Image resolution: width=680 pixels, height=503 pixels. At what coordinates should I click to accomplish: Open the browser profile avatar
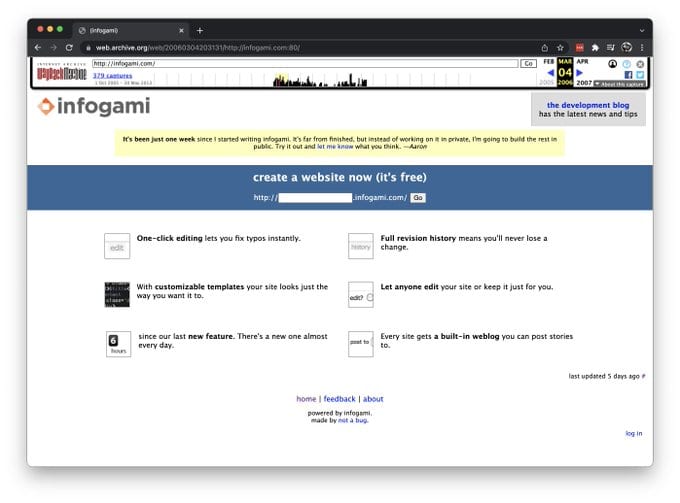pos(626,47)
